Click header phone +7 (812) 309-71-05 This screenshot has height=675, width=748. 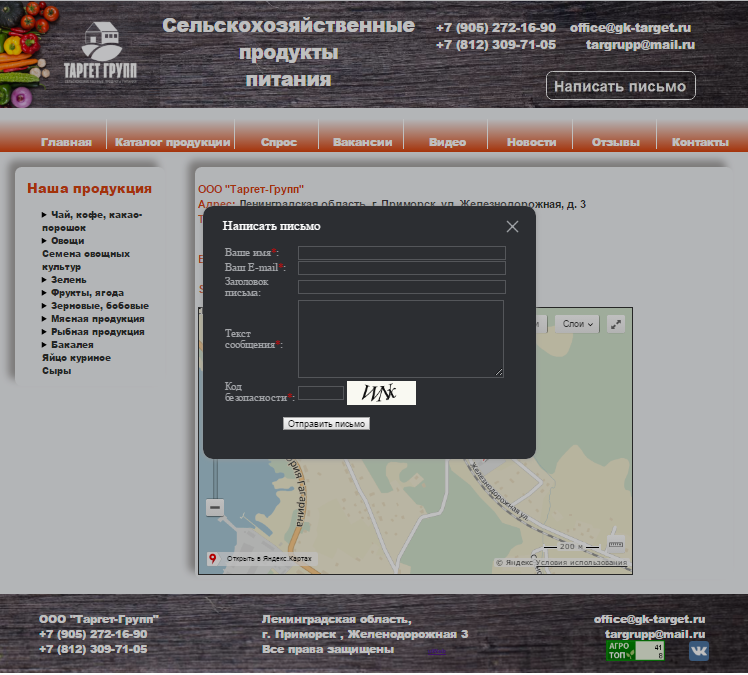point(496,45)
